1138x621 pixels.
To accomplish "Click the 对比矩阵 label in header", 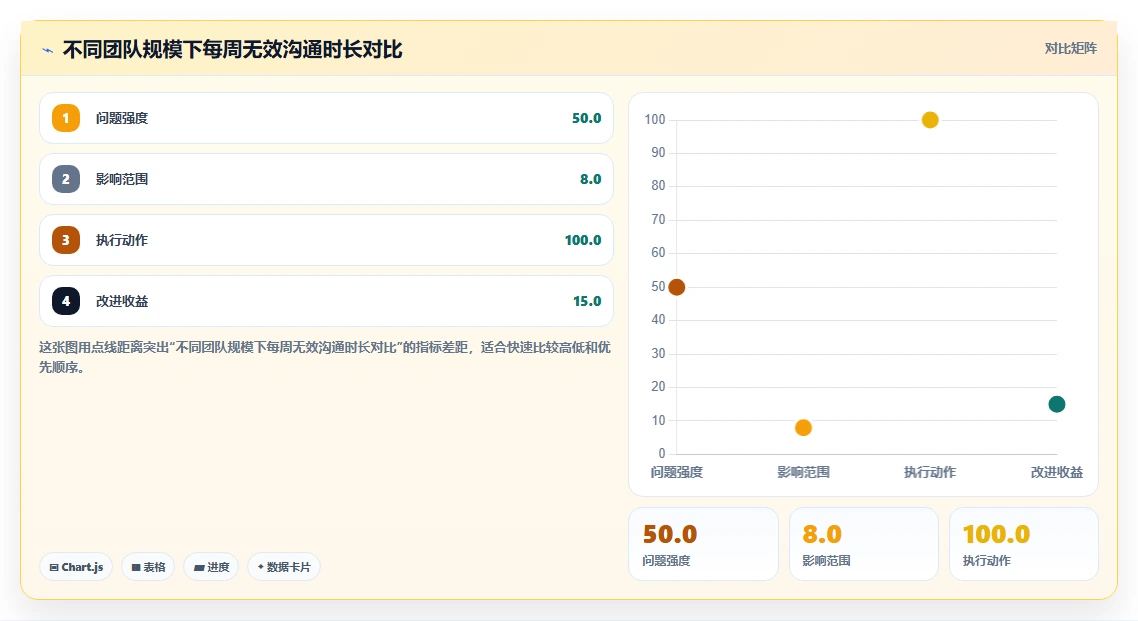I will 1071,49.
